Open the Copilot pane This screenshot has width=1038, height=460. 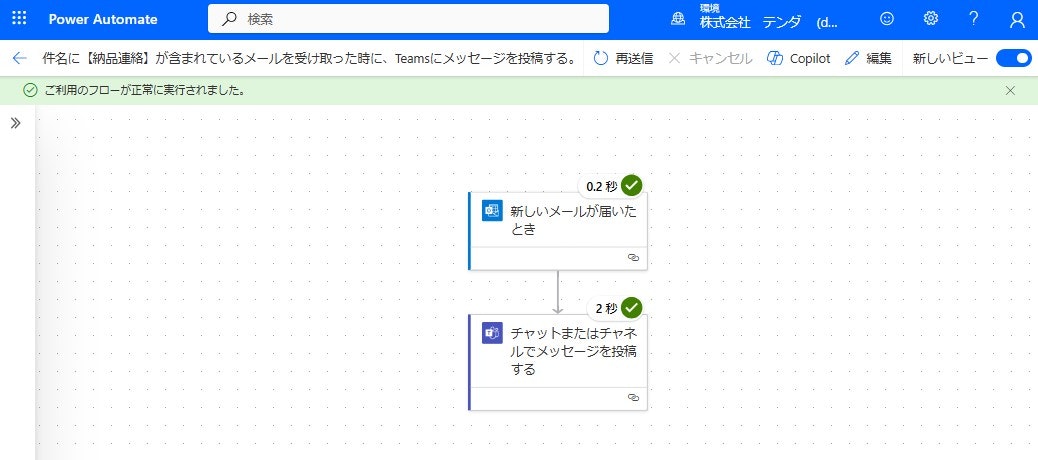(x=798, y=58)
